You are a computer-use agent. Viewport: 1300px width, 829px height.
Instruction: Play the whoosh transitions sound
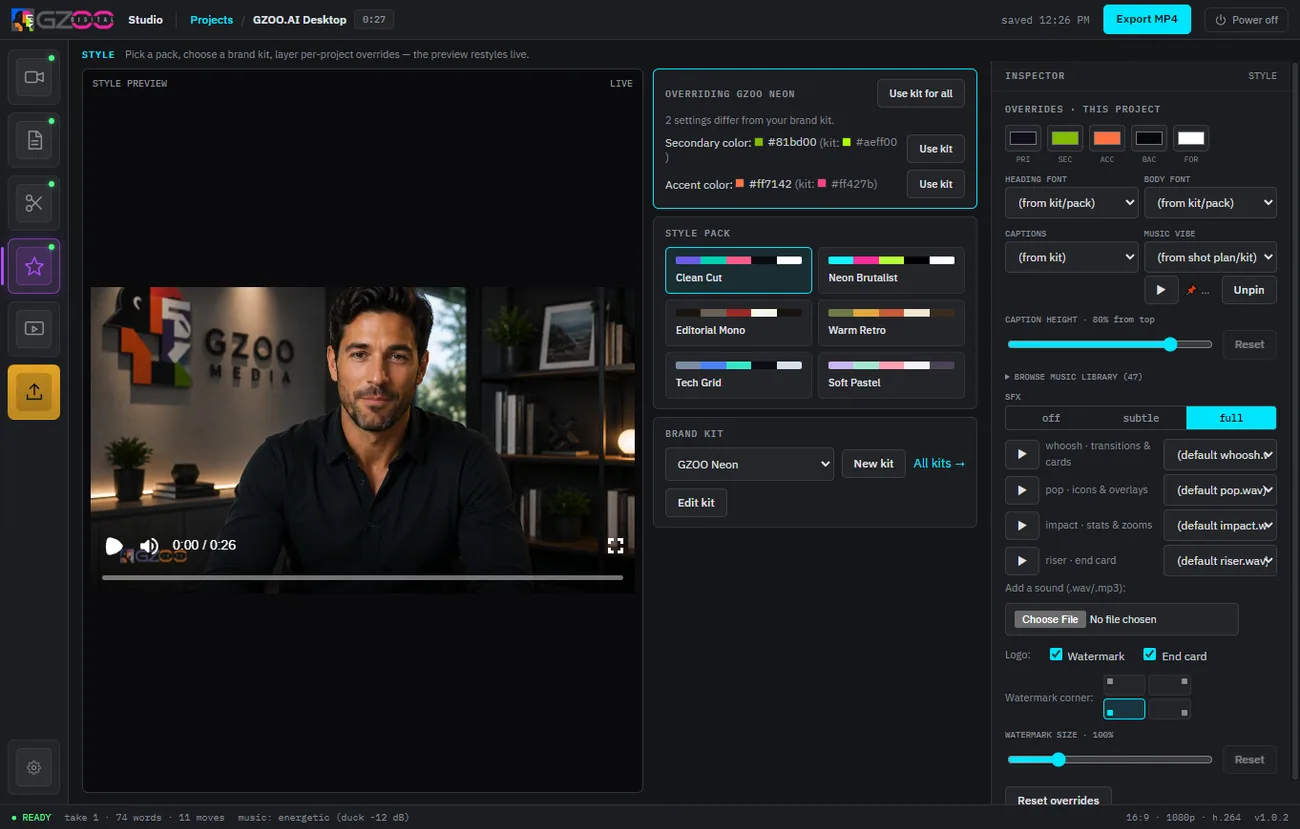1021,454
